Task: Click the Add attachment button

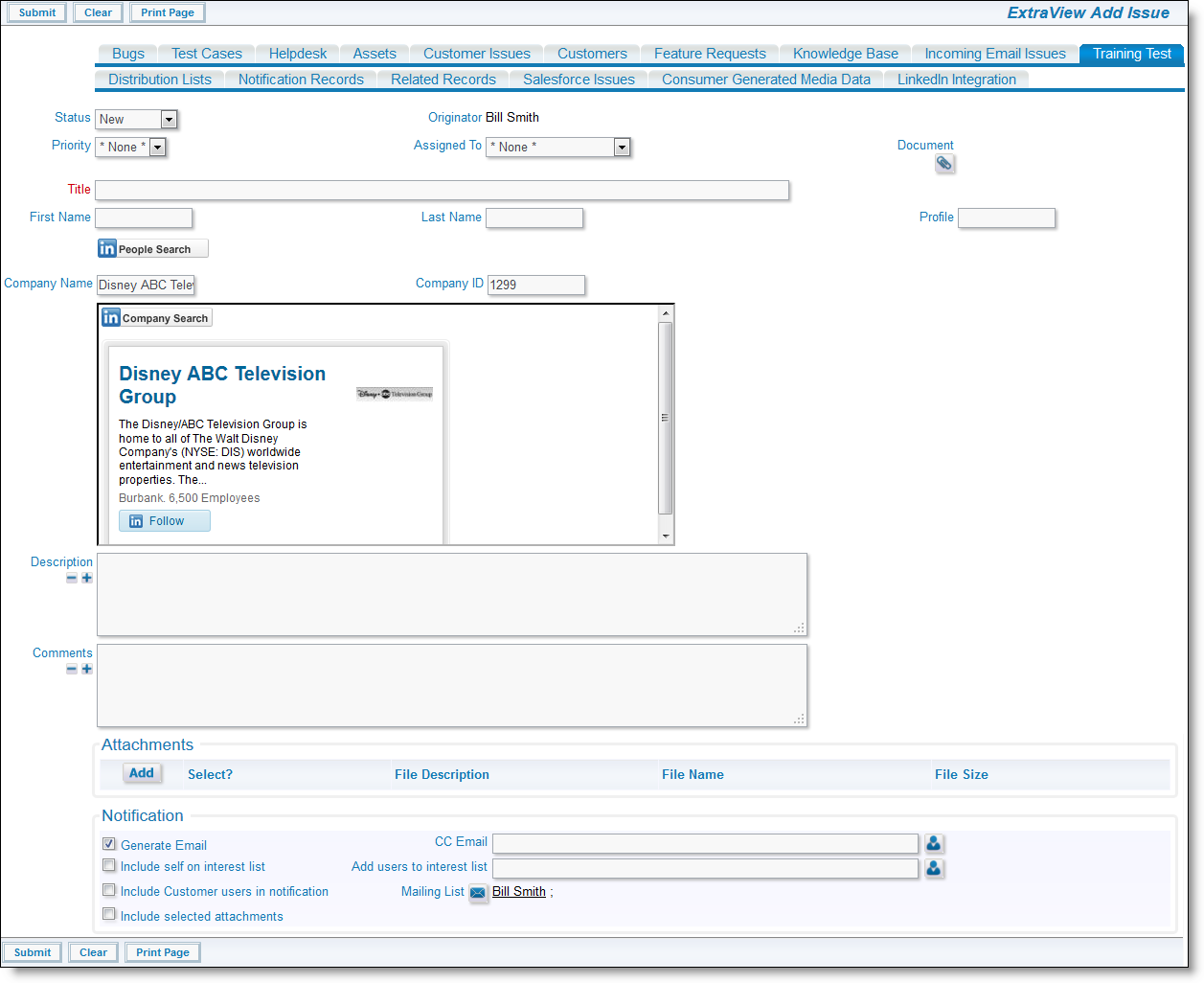Action: [142, 773]
